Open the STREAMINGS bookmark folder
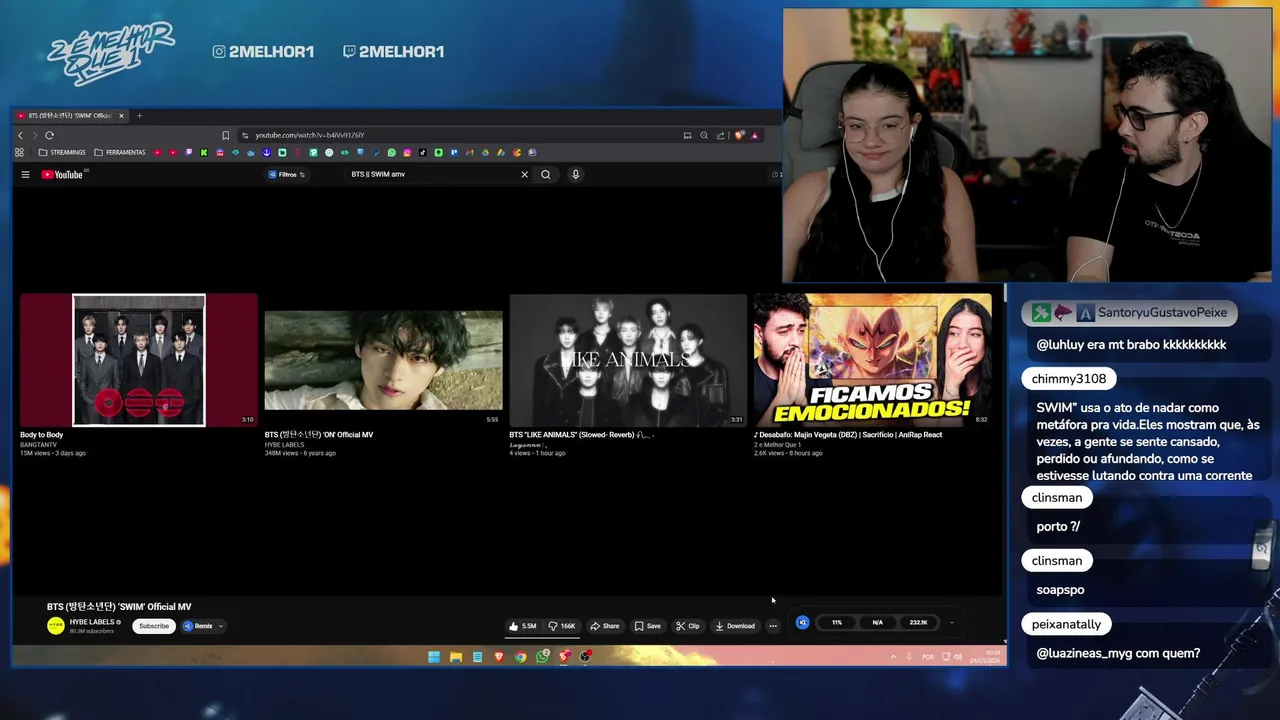 (61, 152)
